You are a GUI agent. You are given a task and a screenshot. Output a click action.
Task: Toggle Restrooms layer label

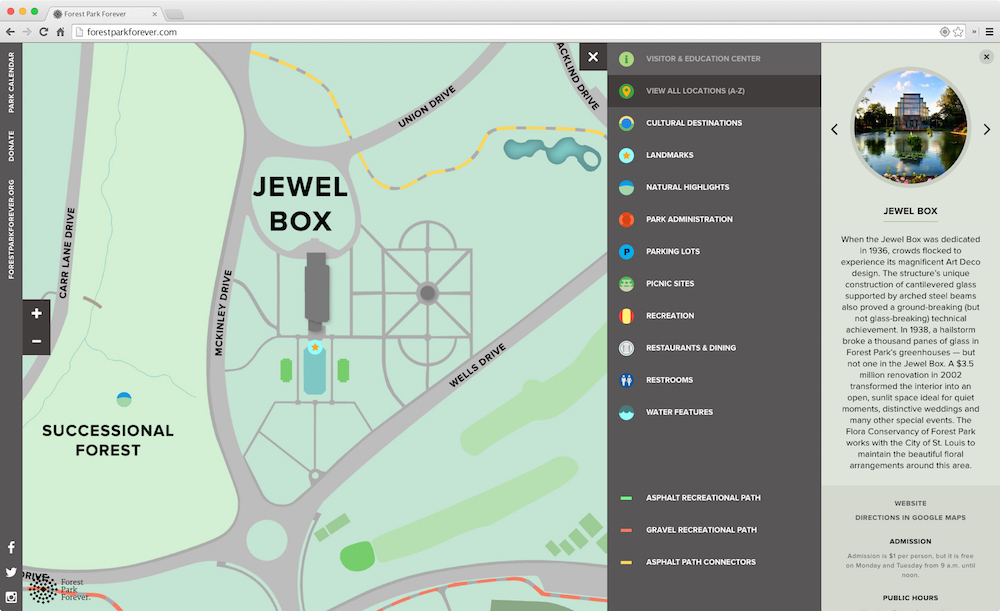669,380
